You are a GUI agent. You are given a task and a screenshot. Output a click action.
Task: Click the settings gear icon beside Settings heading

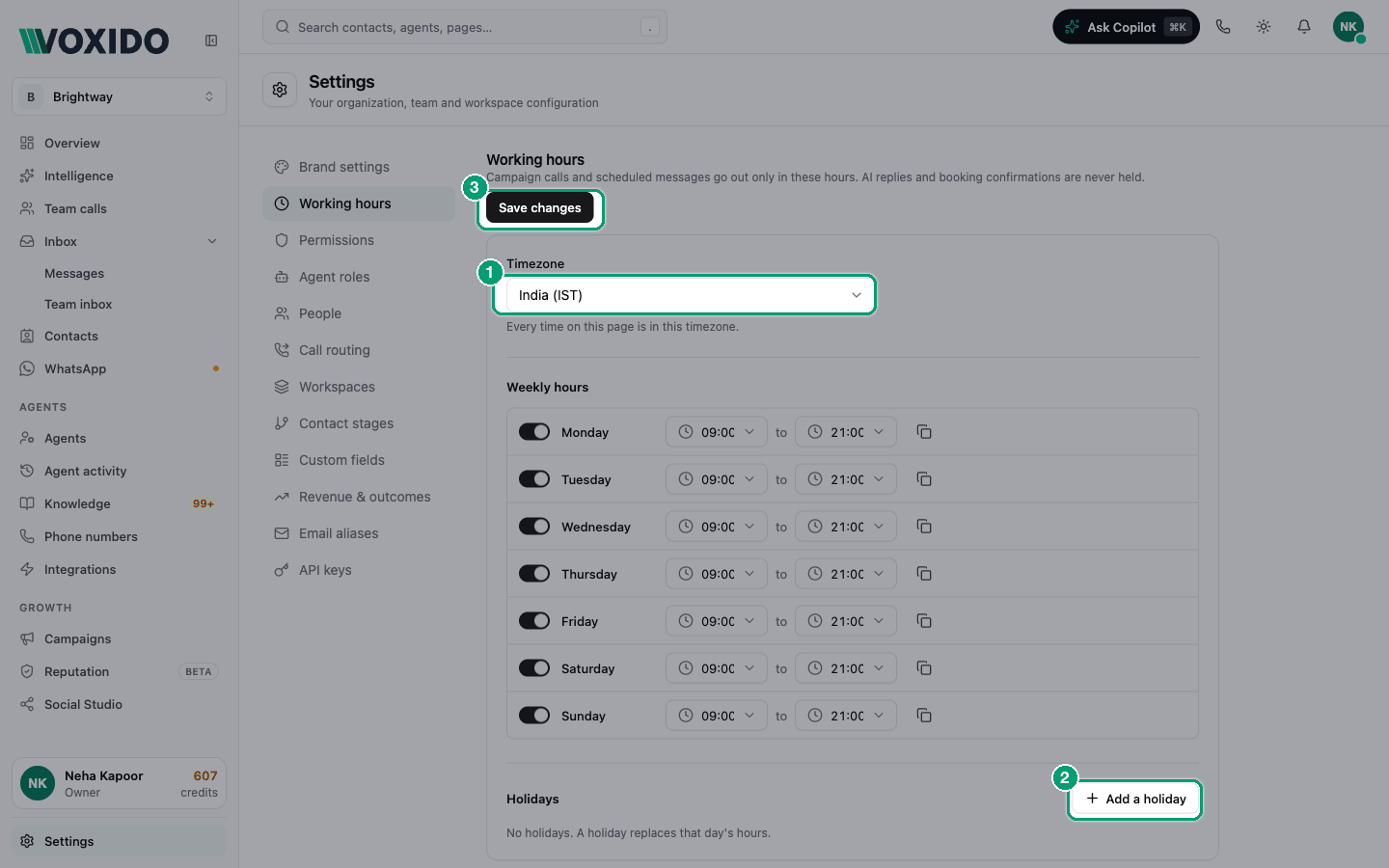(x=280, y=90)
